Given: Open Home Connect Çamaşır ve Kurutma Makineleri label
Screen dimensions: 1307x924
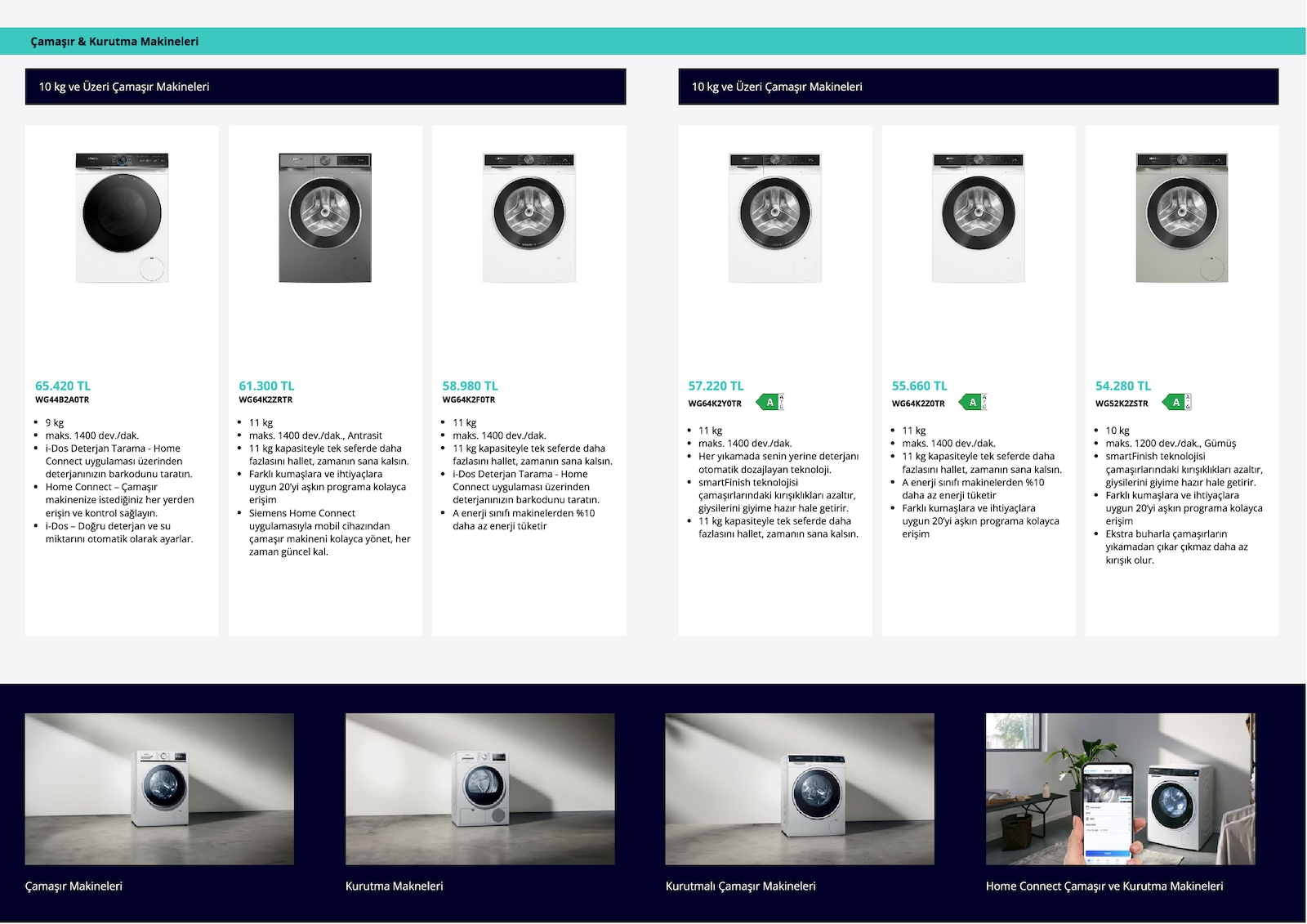Looking at the screenshot, I should click(x=1104, y=886).
